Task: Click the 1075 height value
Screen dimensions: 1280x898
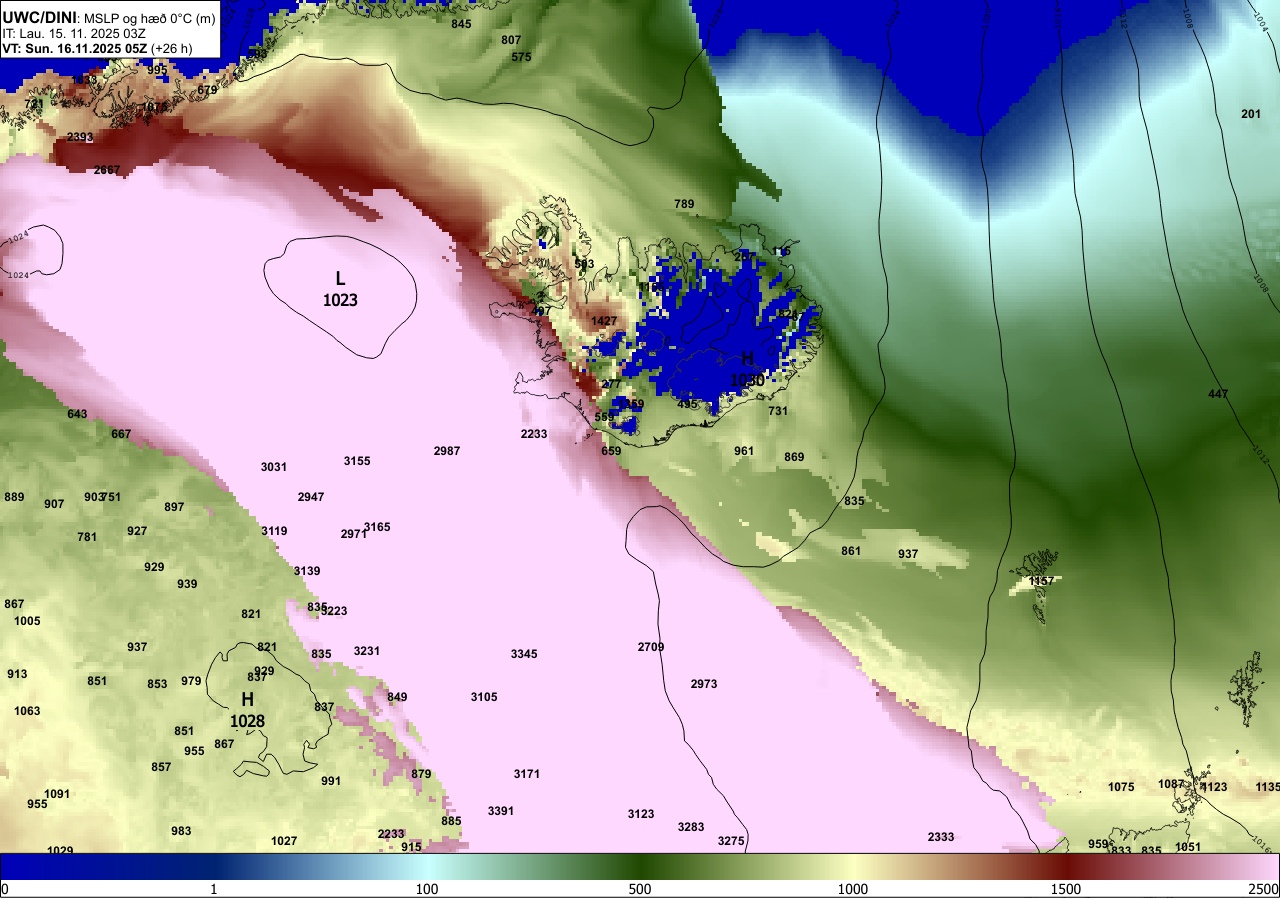Action: click(x=1121, y=787)
